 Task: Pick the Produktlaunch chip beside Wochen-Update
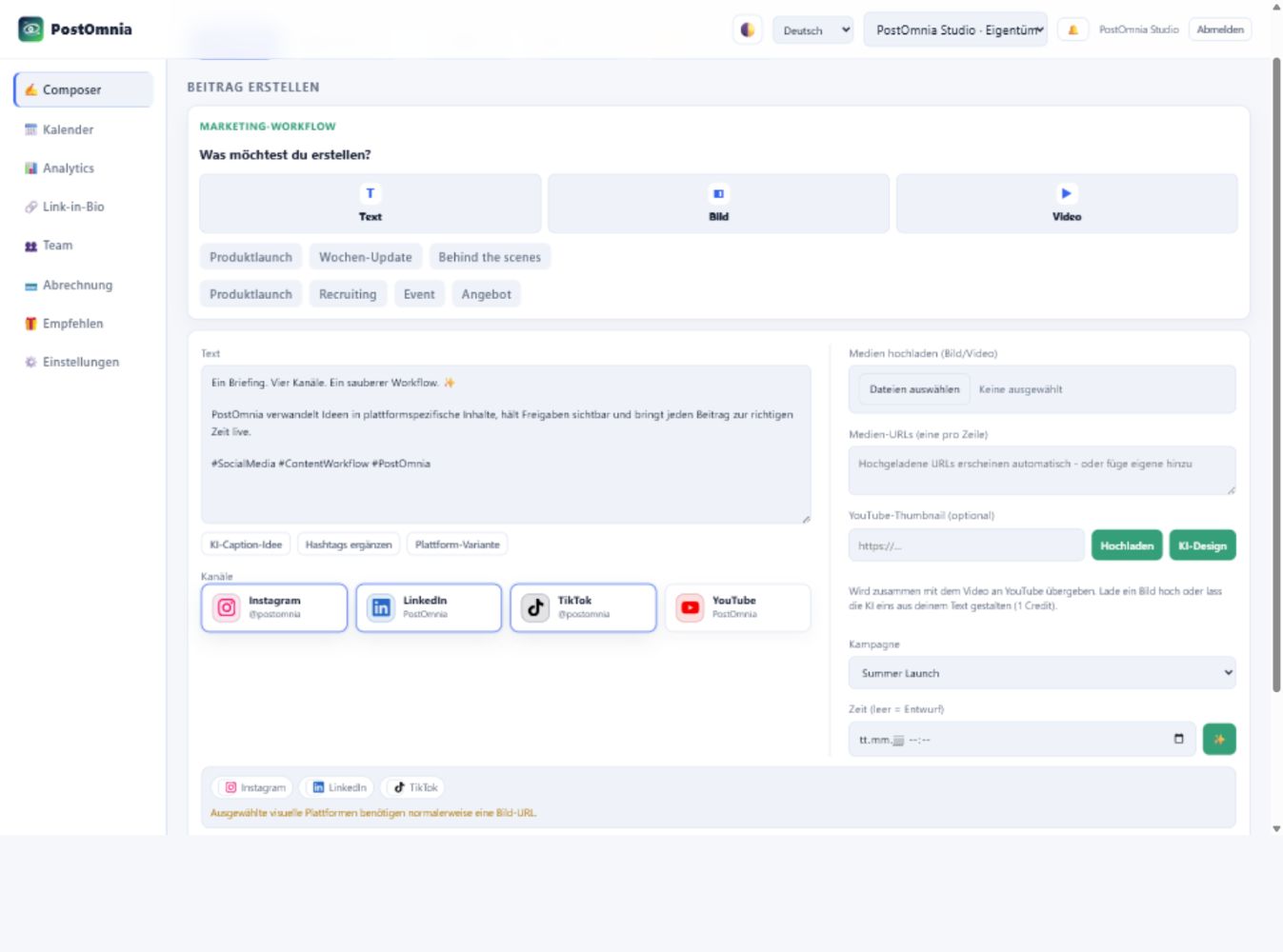[251, 257]
